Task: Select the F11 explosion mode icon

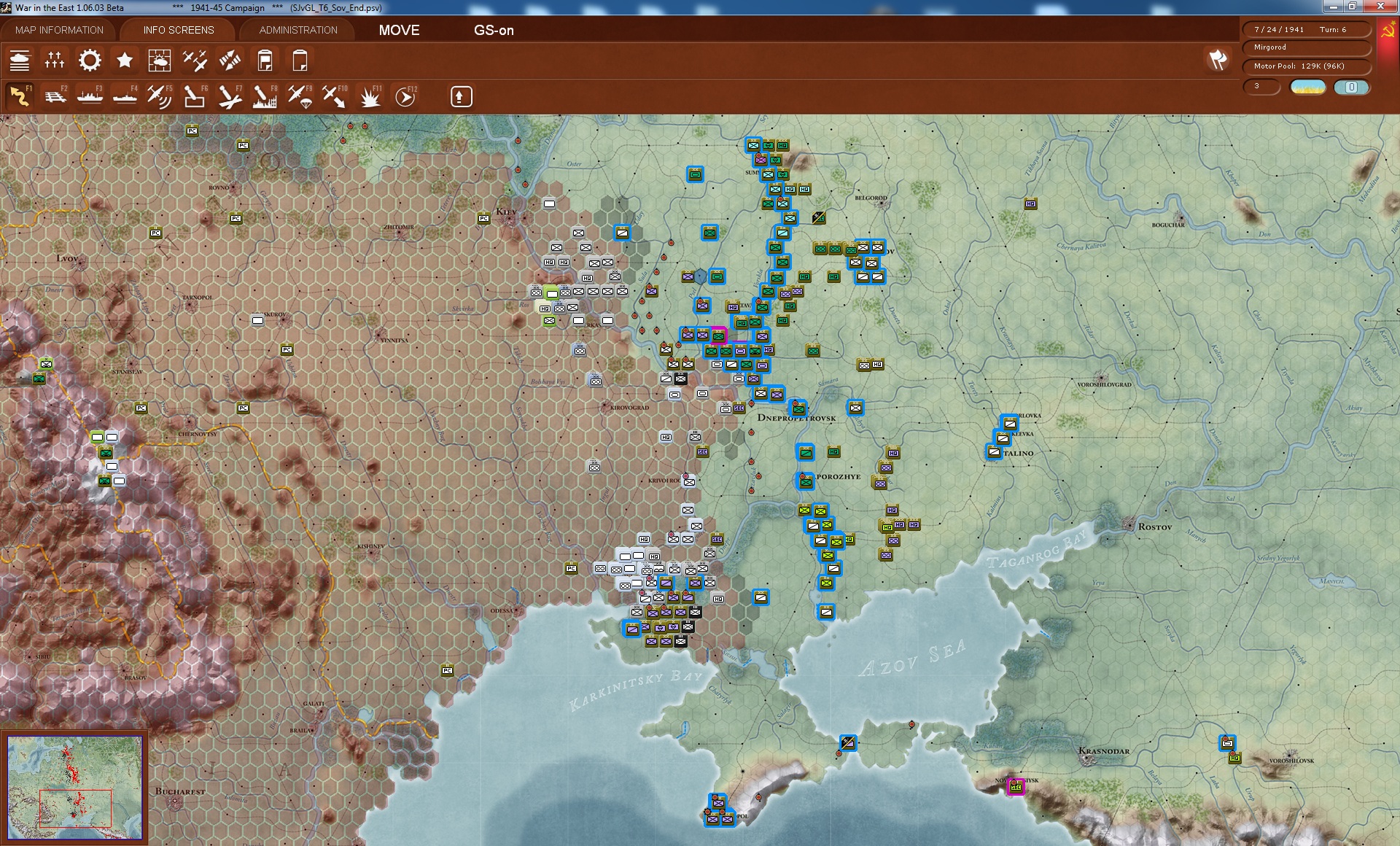Action: pyautogui.click(x=370, y=96)
